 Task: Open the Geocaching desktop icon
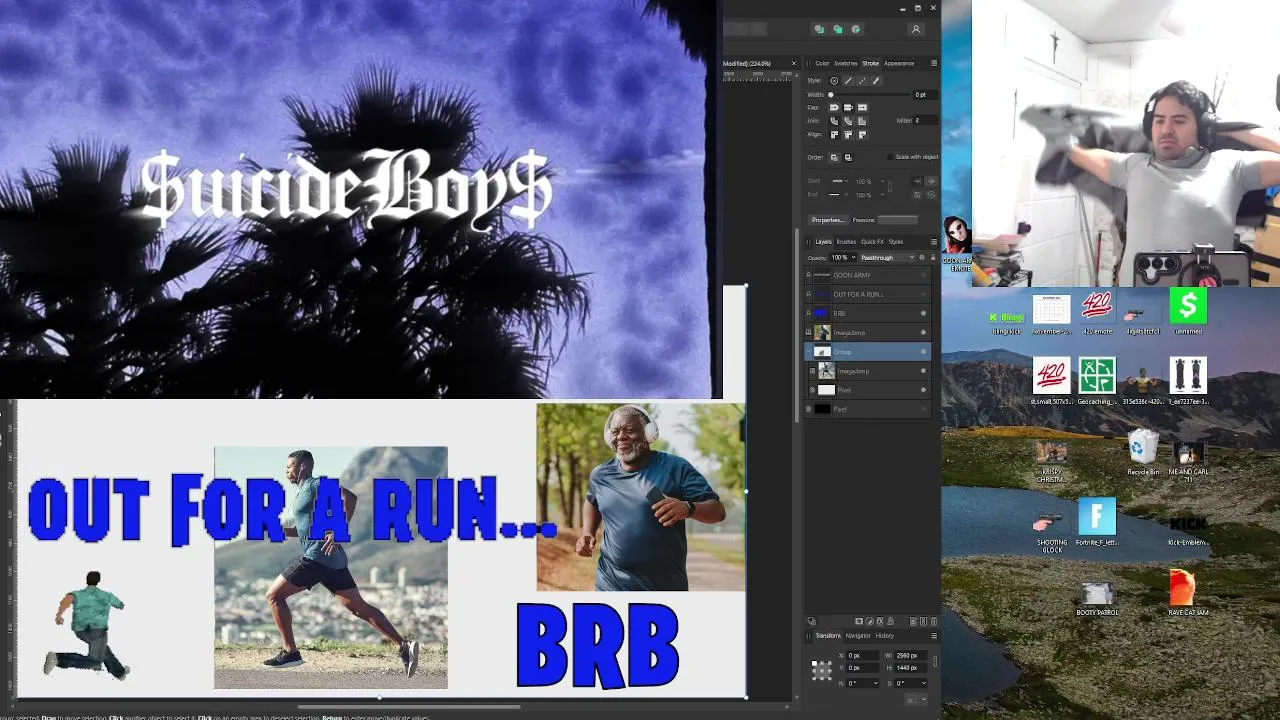(1097, 381)
